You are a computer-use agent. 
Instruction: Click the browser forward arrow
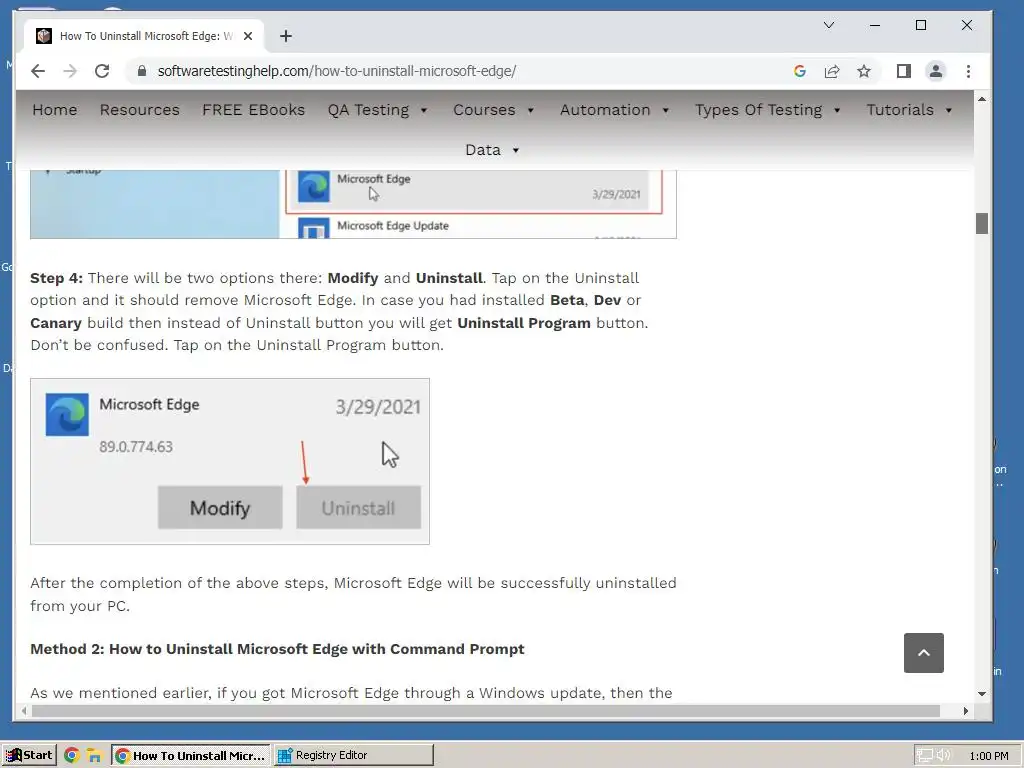pos(70,71)
